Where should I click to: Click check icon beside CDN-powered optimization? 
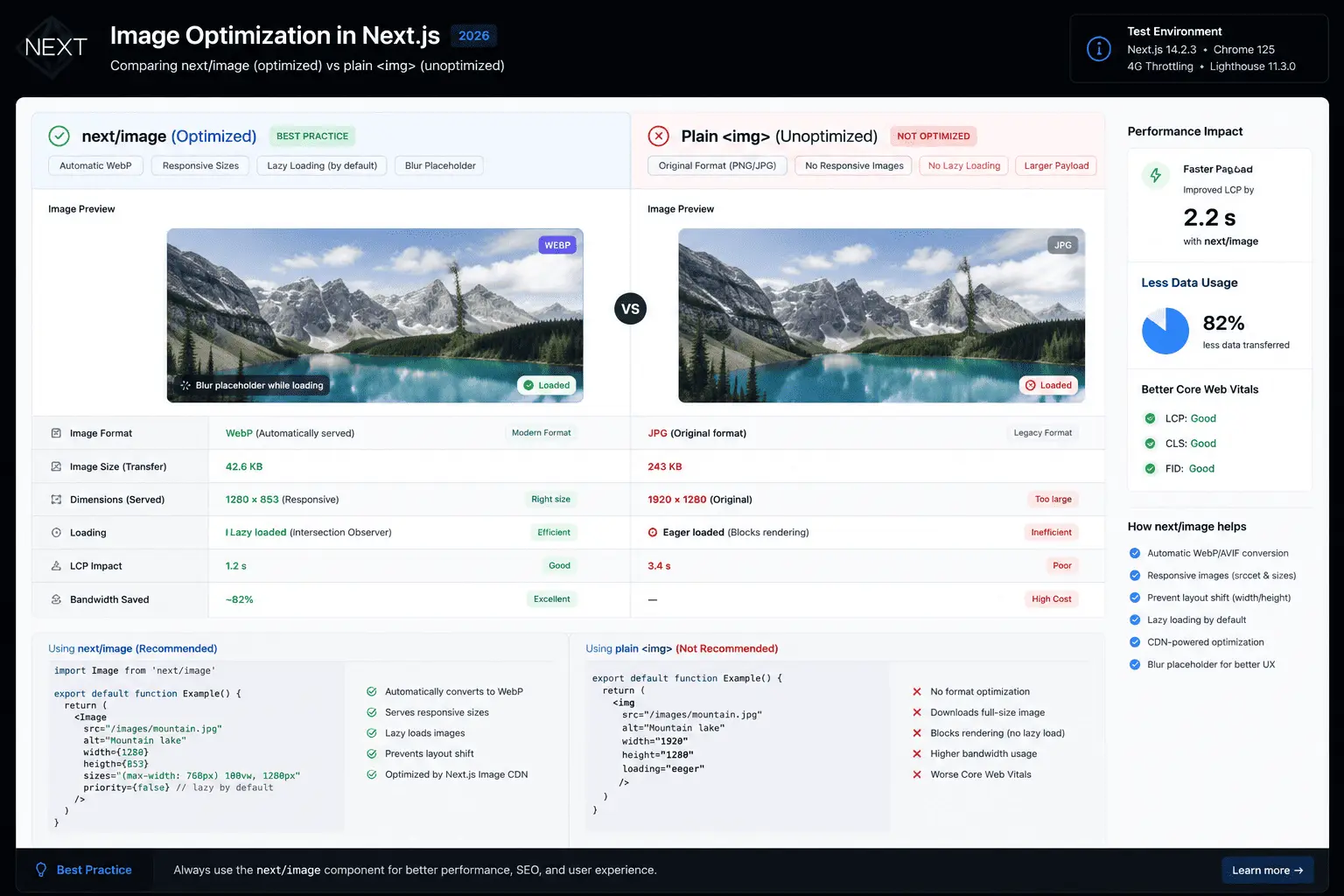click(1135, 642)
